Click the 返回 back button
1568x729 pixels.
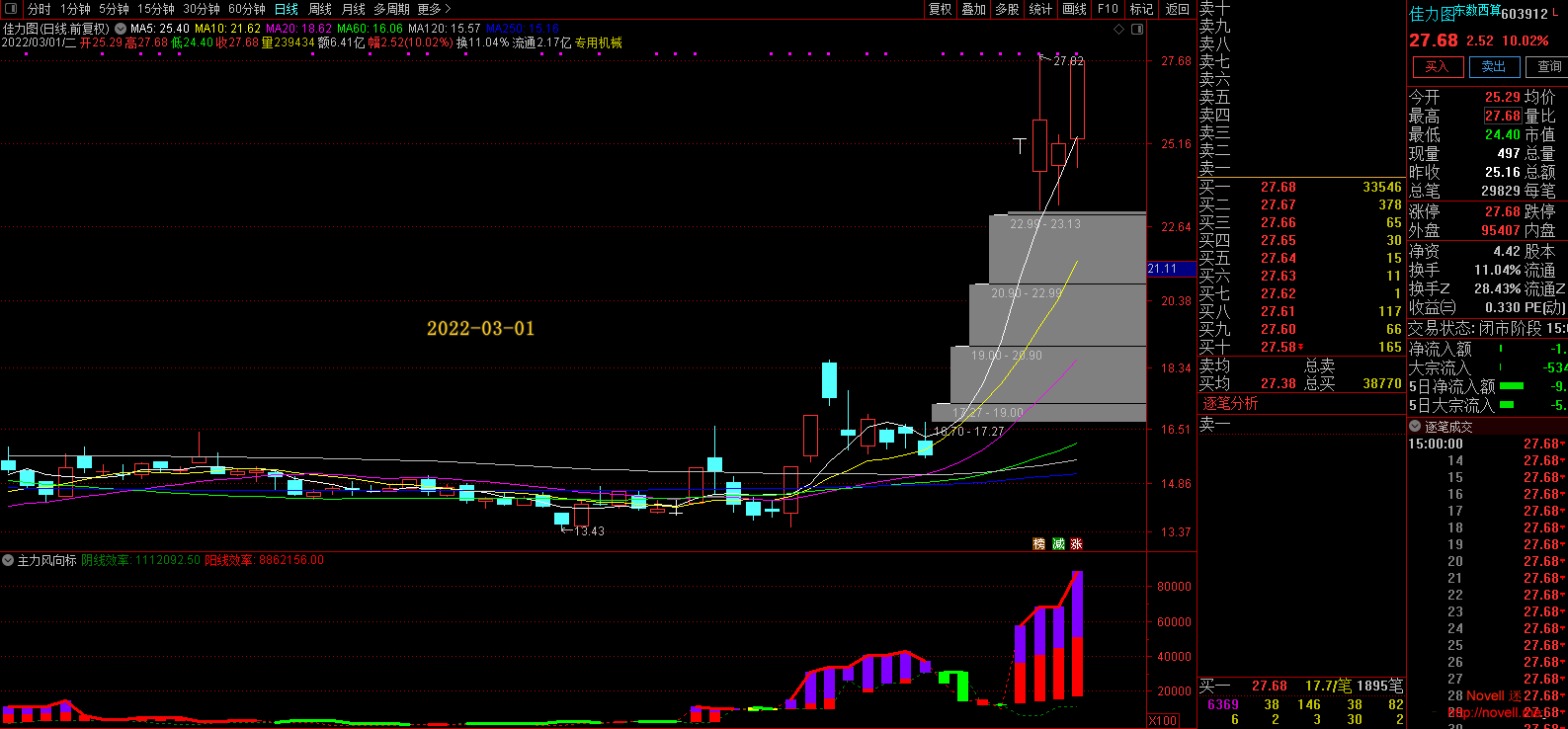point(1177,9)
